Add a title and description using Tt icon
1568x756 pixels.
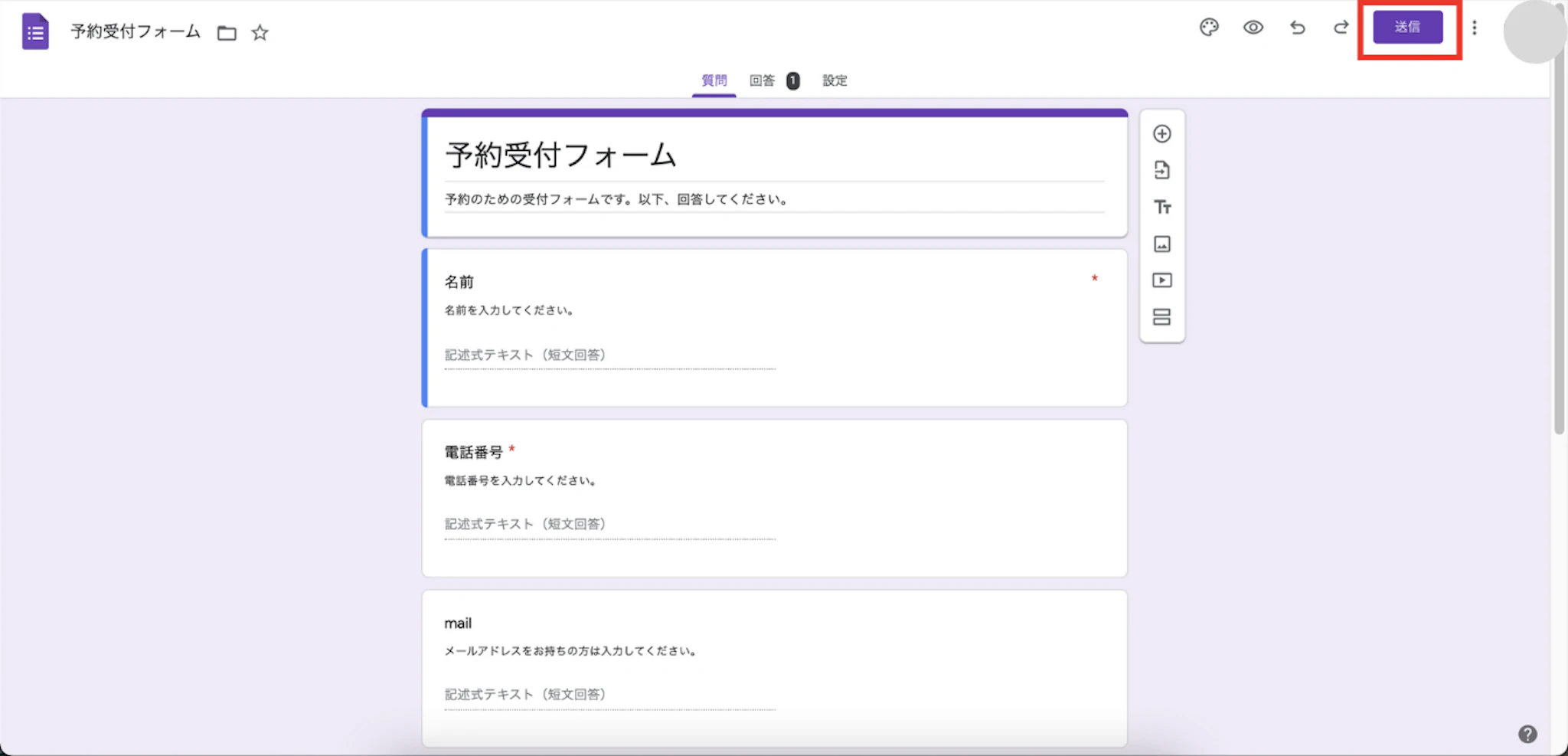[x=1162, y=207]
